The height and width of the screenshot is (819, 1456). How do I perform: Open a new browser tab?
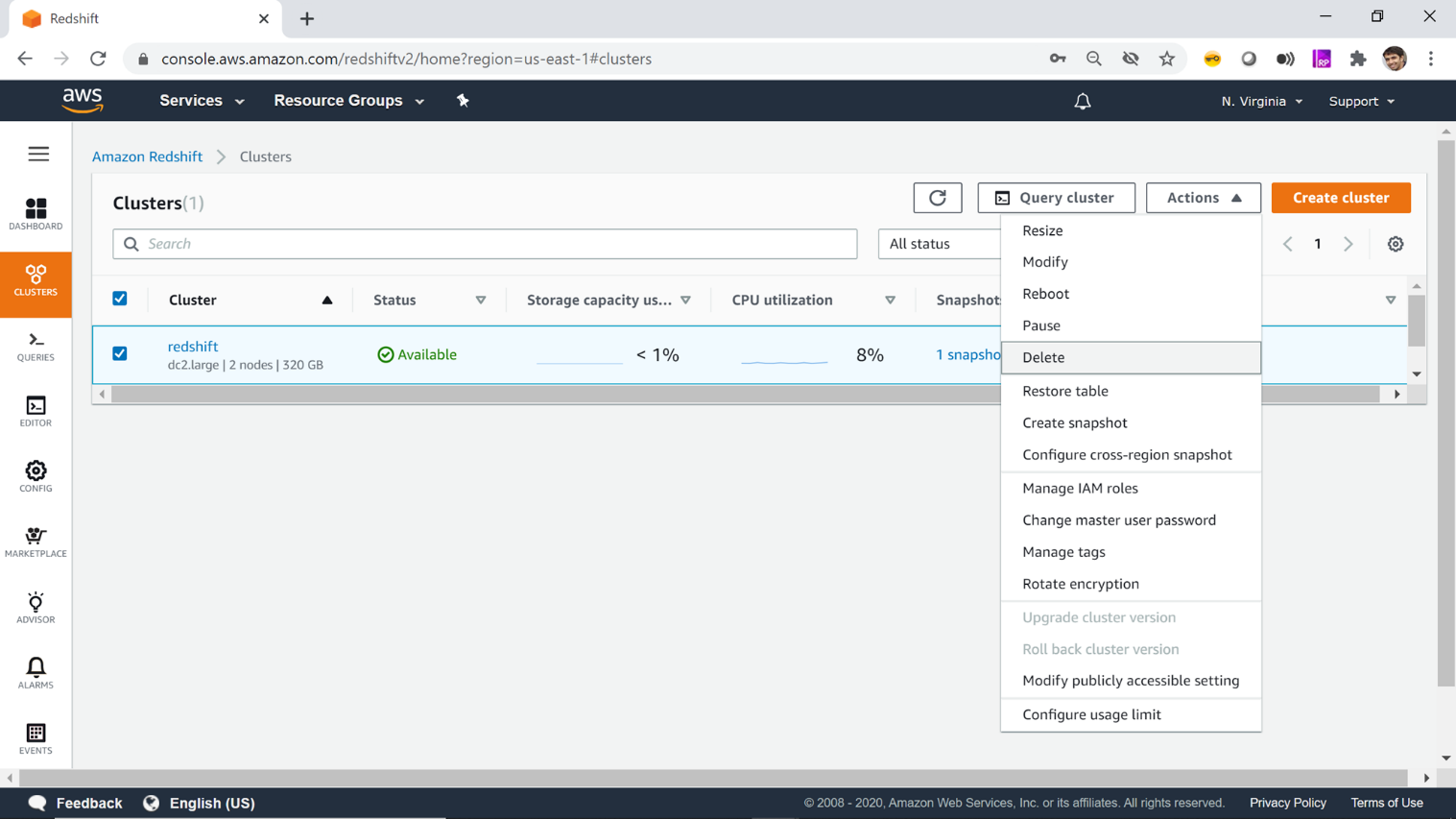307,18
